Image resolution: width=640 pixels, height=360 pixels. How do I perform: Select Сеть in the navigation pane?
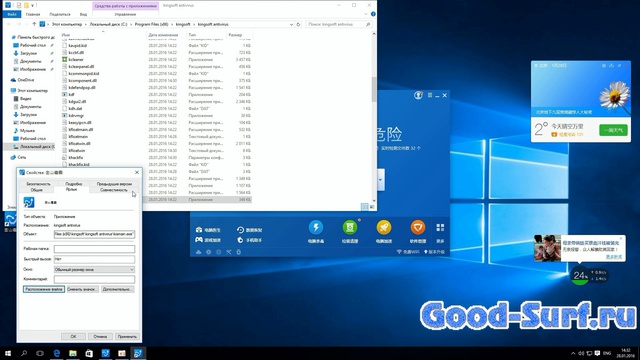[22, 157]
